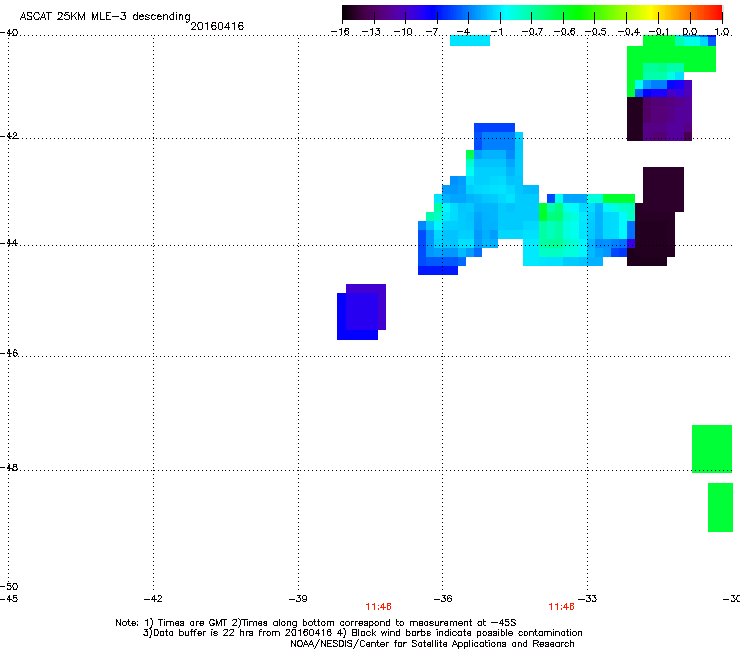Click the -16 label on the color scale
The width and height of the screenshot is (740, 650).
pyautogui.click(x=339, y=32)
